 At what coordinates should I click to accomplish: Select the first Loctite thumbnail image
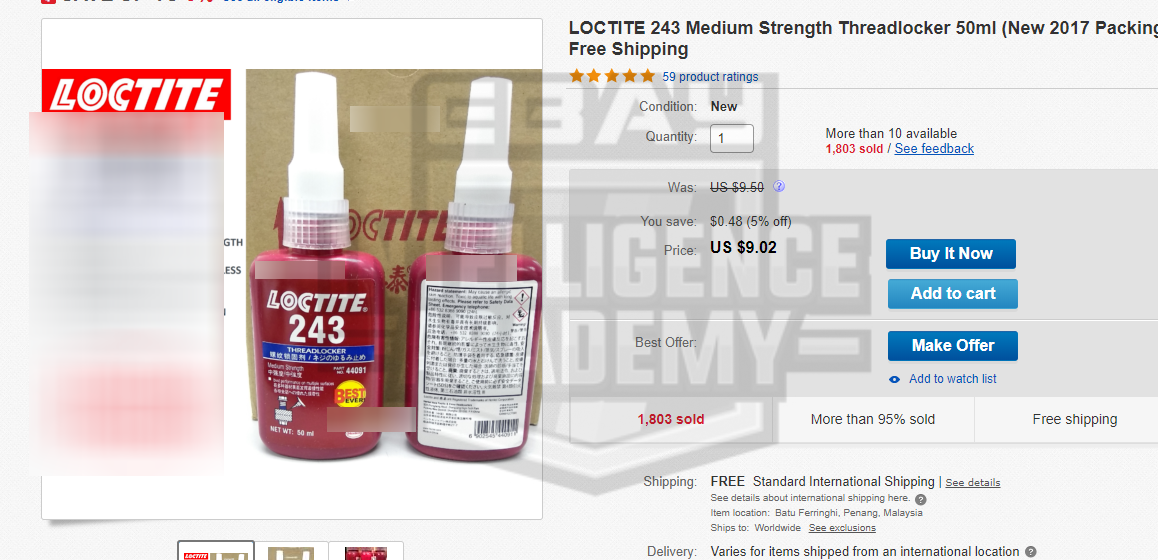(x=216, y=550)
